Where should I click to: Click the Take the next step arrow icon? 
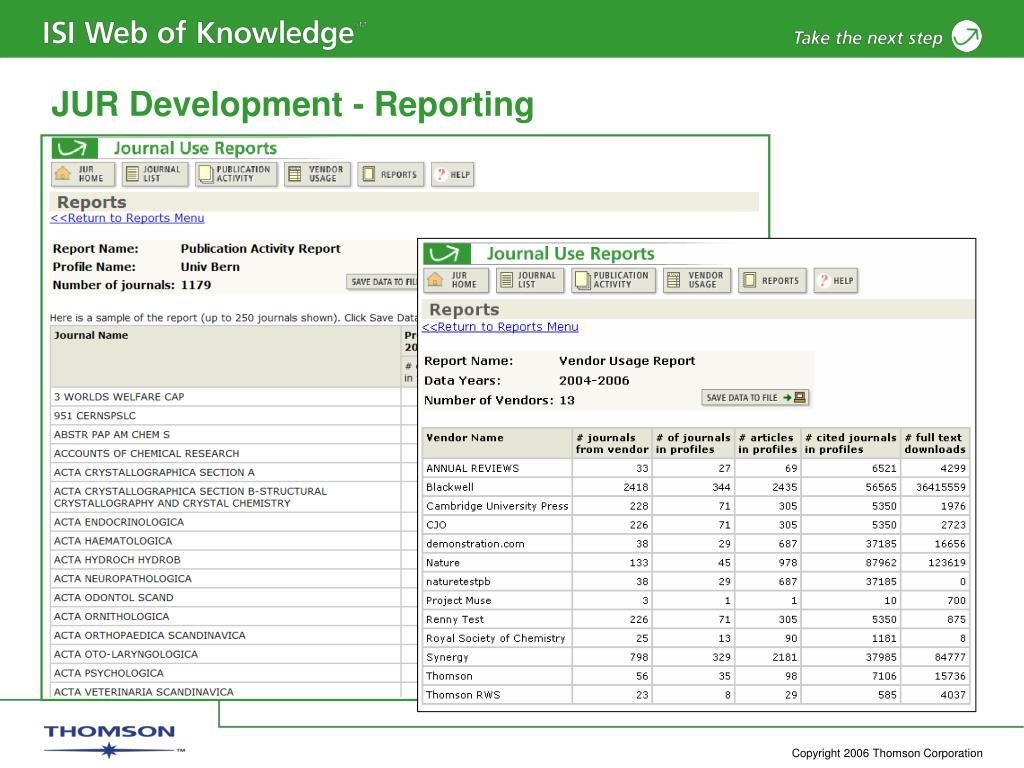[967, 36]
